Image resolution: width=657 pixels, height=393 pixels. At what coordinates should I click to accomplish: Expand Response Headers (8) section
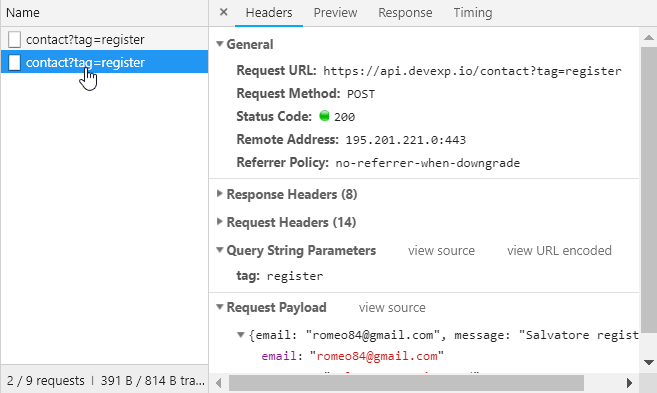(x=219, y=194)
